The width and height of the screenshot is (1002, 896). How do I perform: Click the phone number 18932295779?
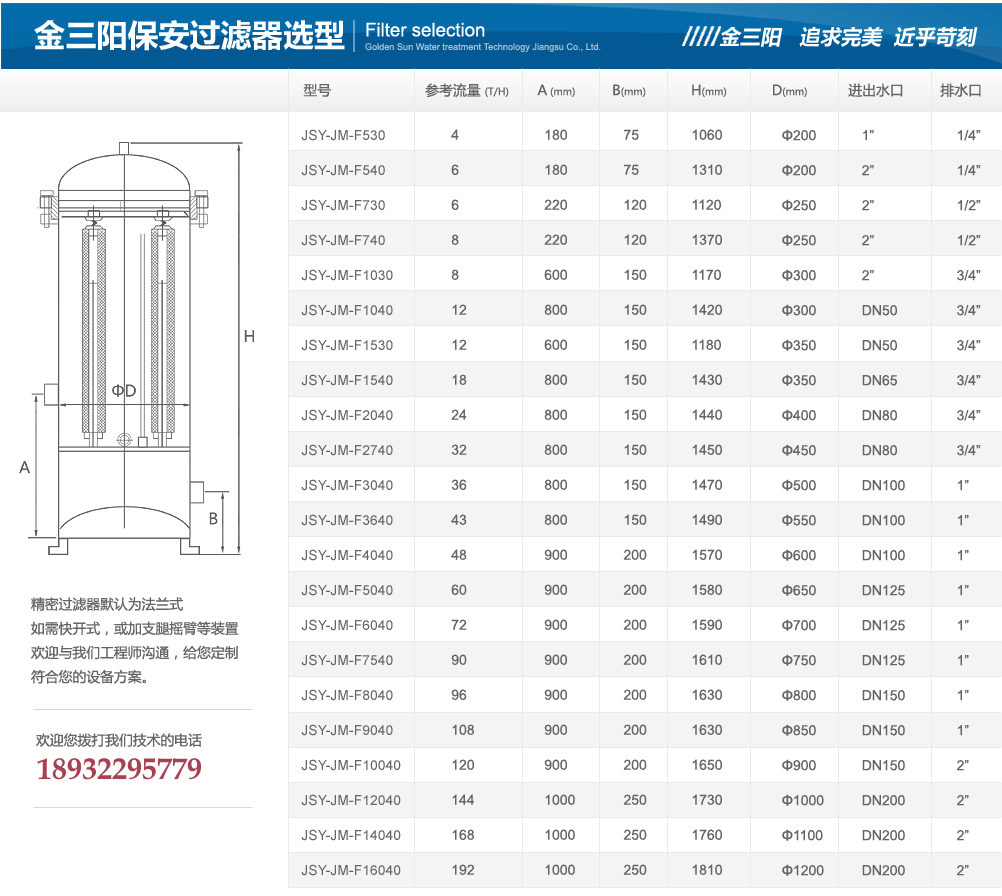[x=119, y=769]
